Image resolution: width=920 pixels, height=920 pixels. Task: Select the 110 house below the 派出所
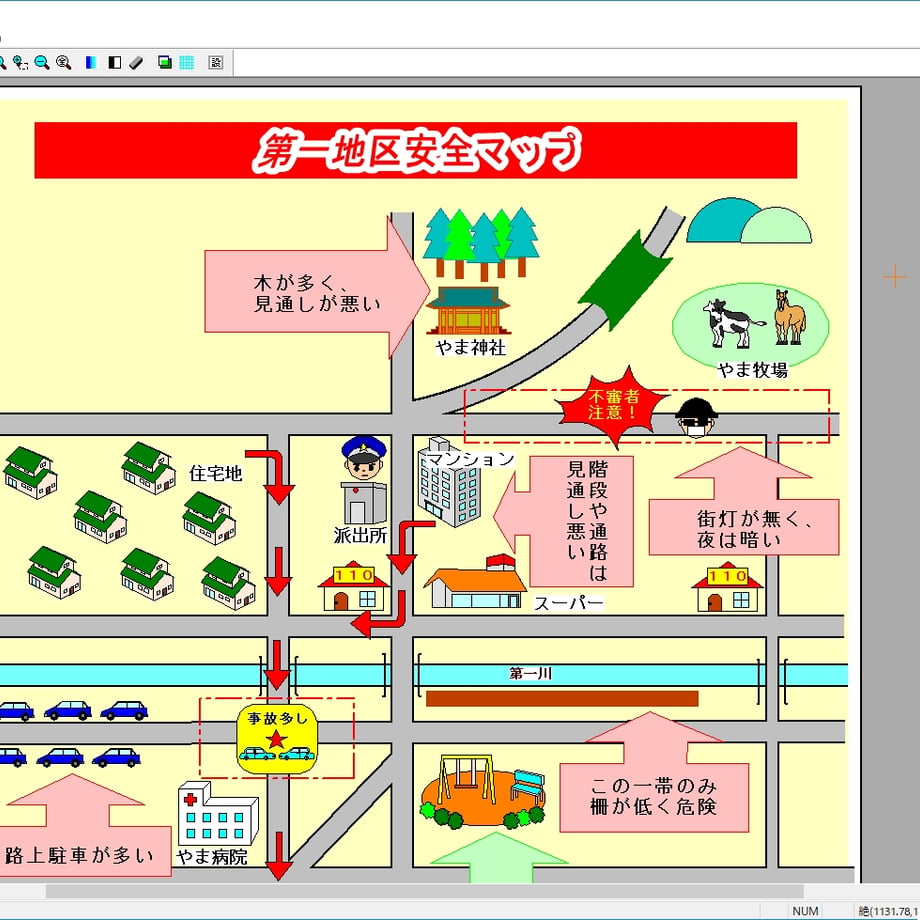(354, 589)
